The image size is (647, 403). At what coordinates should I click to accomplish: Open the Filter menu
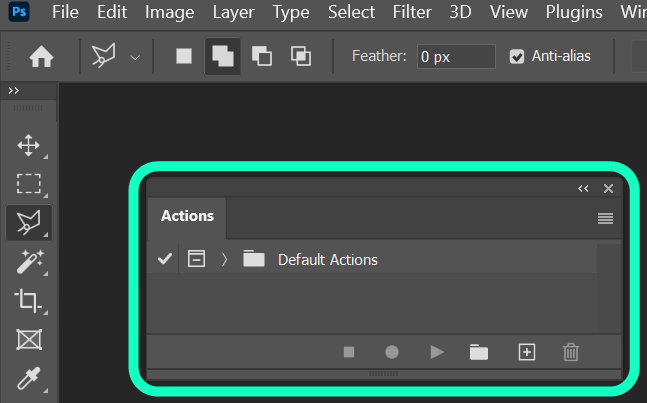pyautogui.click(x=412, y=12)
